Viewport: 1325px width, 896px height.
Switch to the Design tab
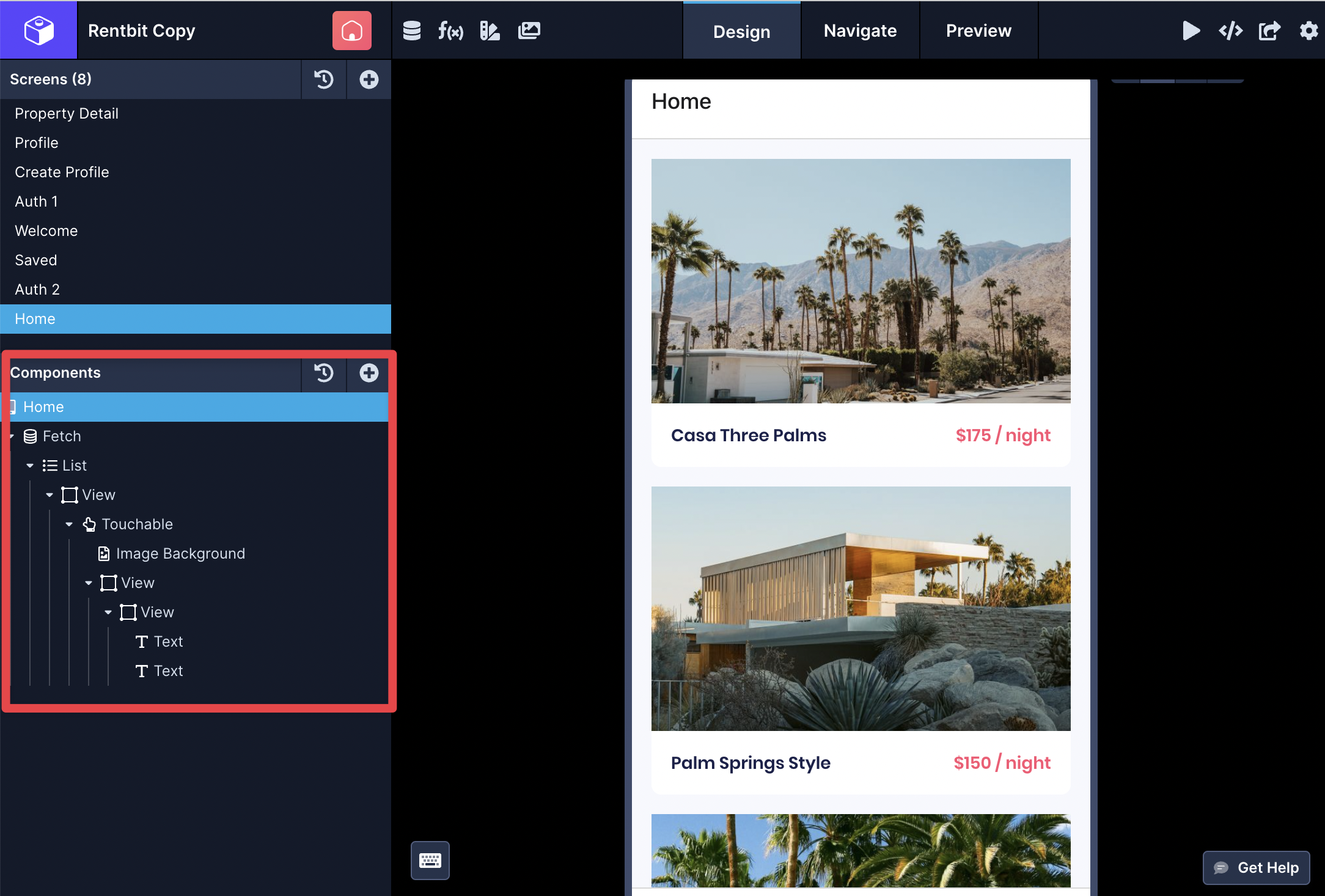click(742, 31)
